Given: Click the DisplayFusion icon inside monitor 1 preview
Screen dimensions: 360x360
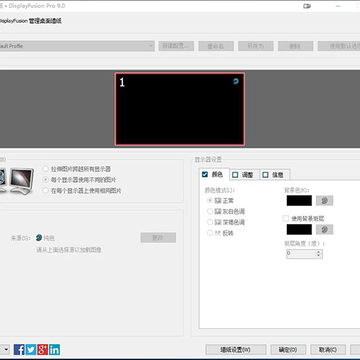Looking at the screenshot, I should coord(236,81).
